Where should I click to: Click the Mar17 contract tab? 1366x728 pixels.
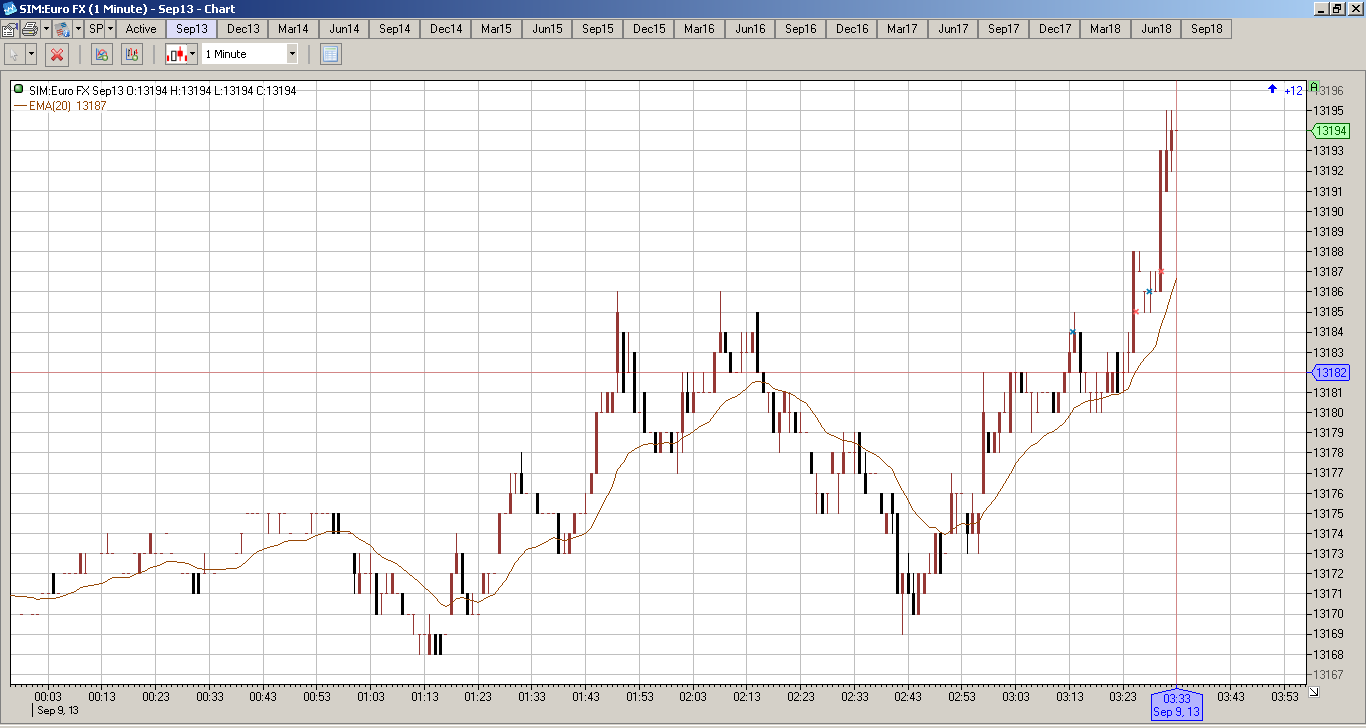902,29
